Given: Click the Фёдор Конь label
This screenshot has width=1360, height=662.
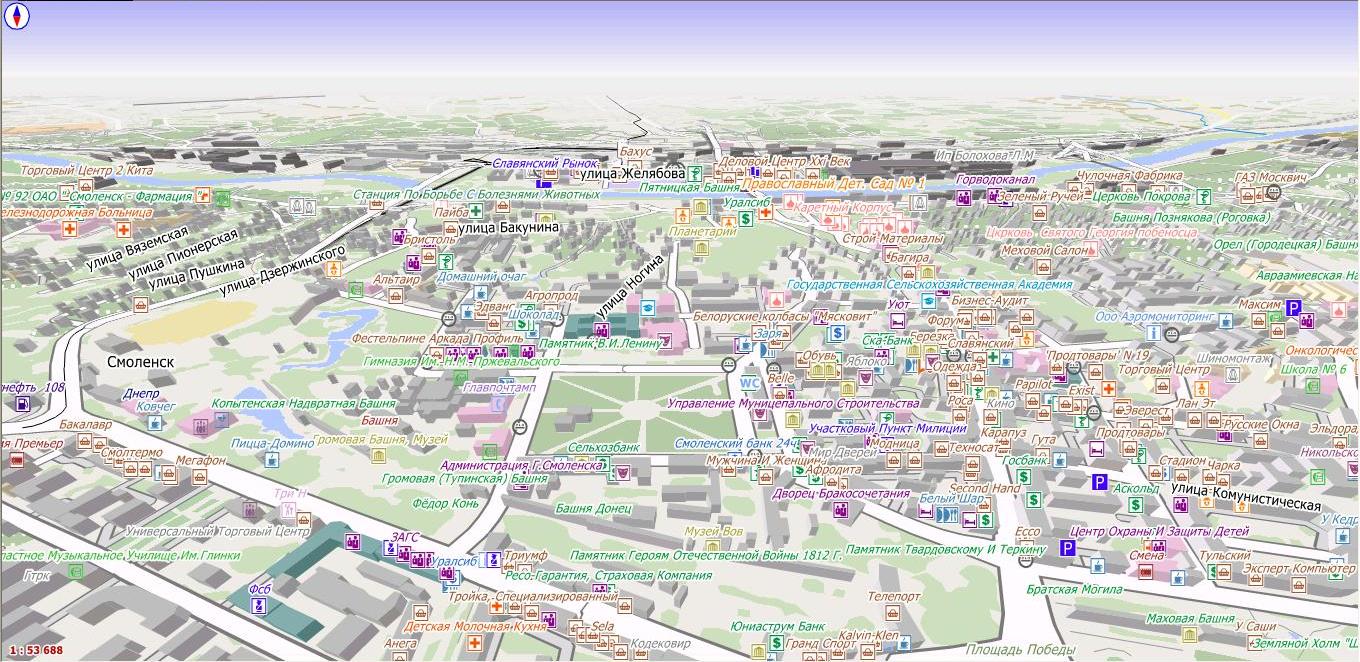Looking at the screenshot, I should coord(446,503).
